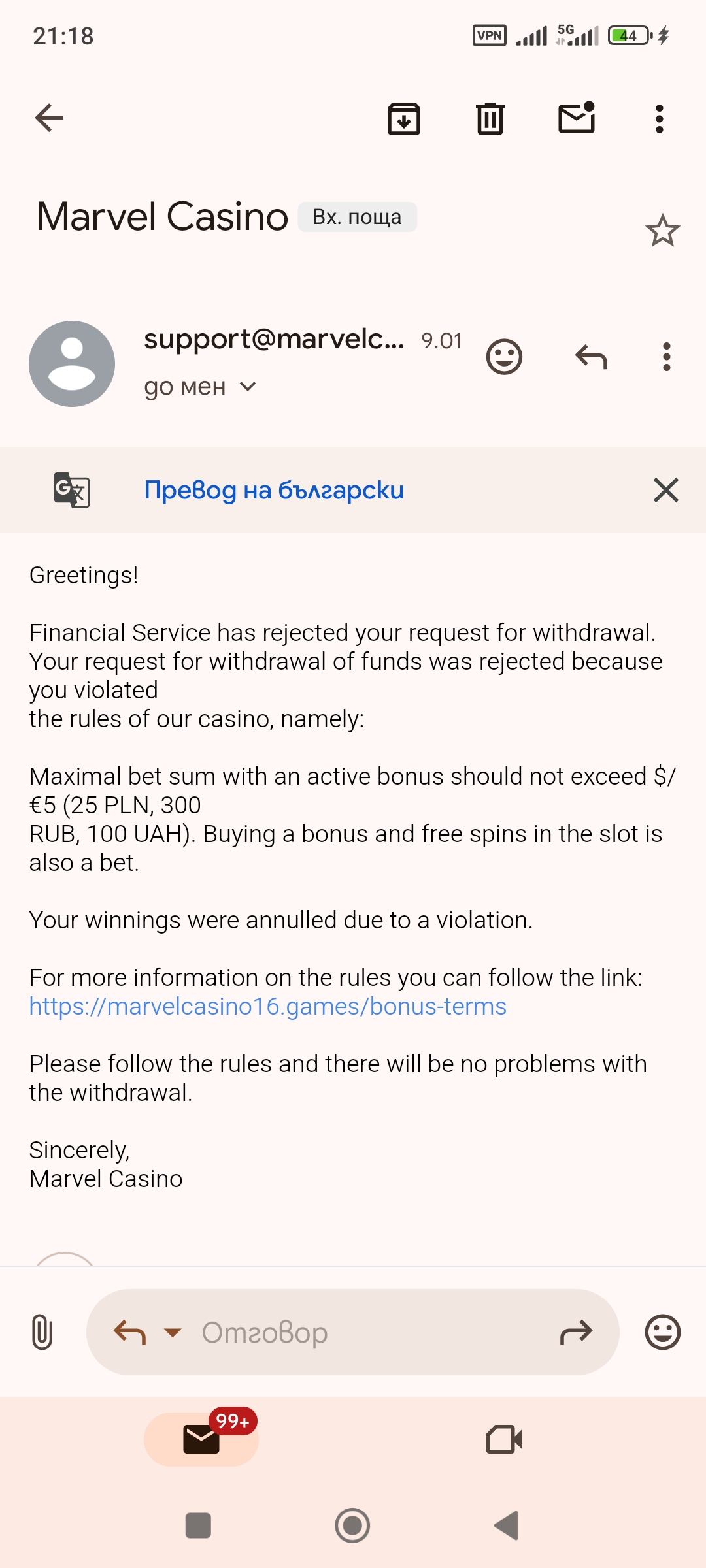The width and height of the screenshot is (706, 1568).
Task: Delete the email with trash icon
Action: coord(490,119)
